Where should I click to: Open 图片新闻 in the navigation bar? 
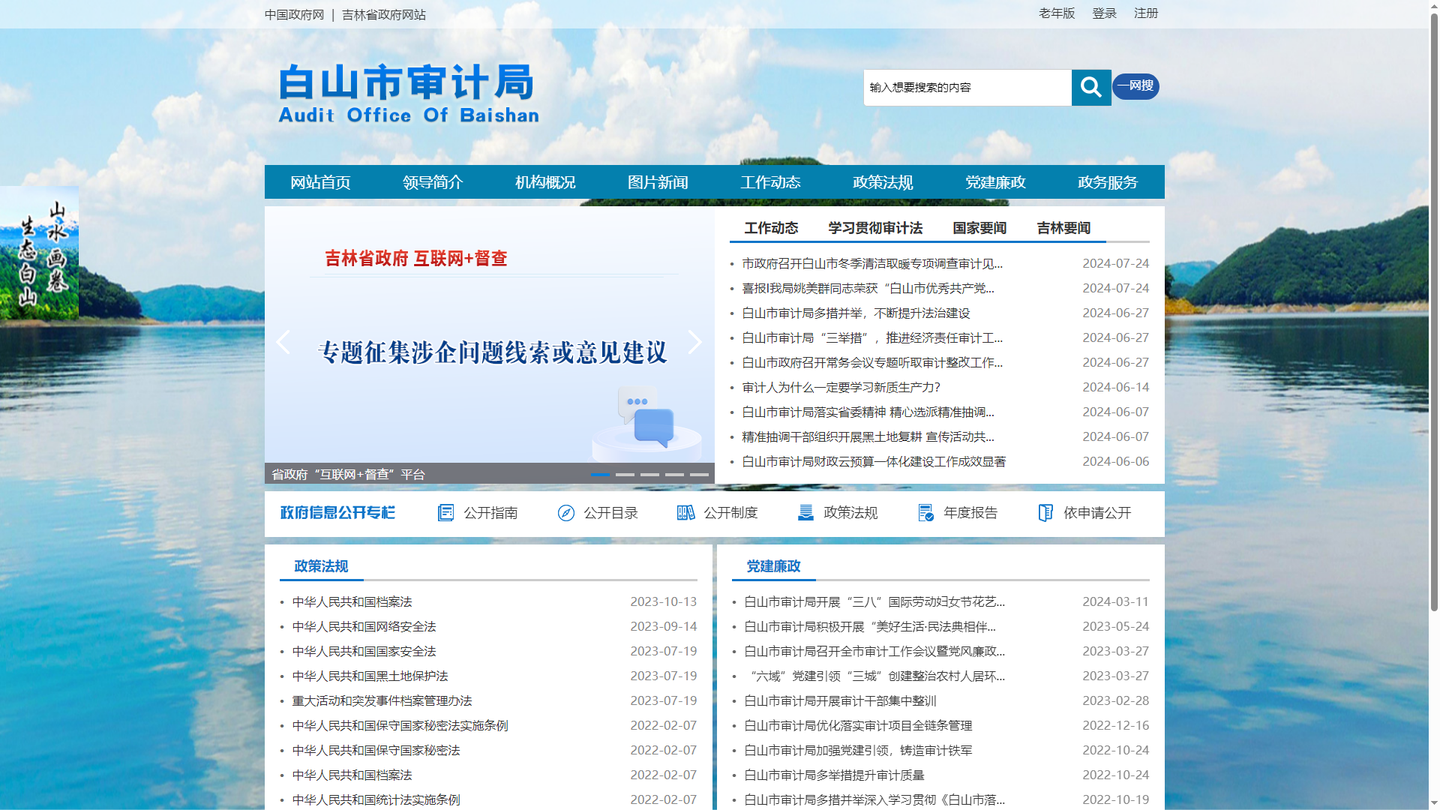pyautogui.click(x=658, y=182)
